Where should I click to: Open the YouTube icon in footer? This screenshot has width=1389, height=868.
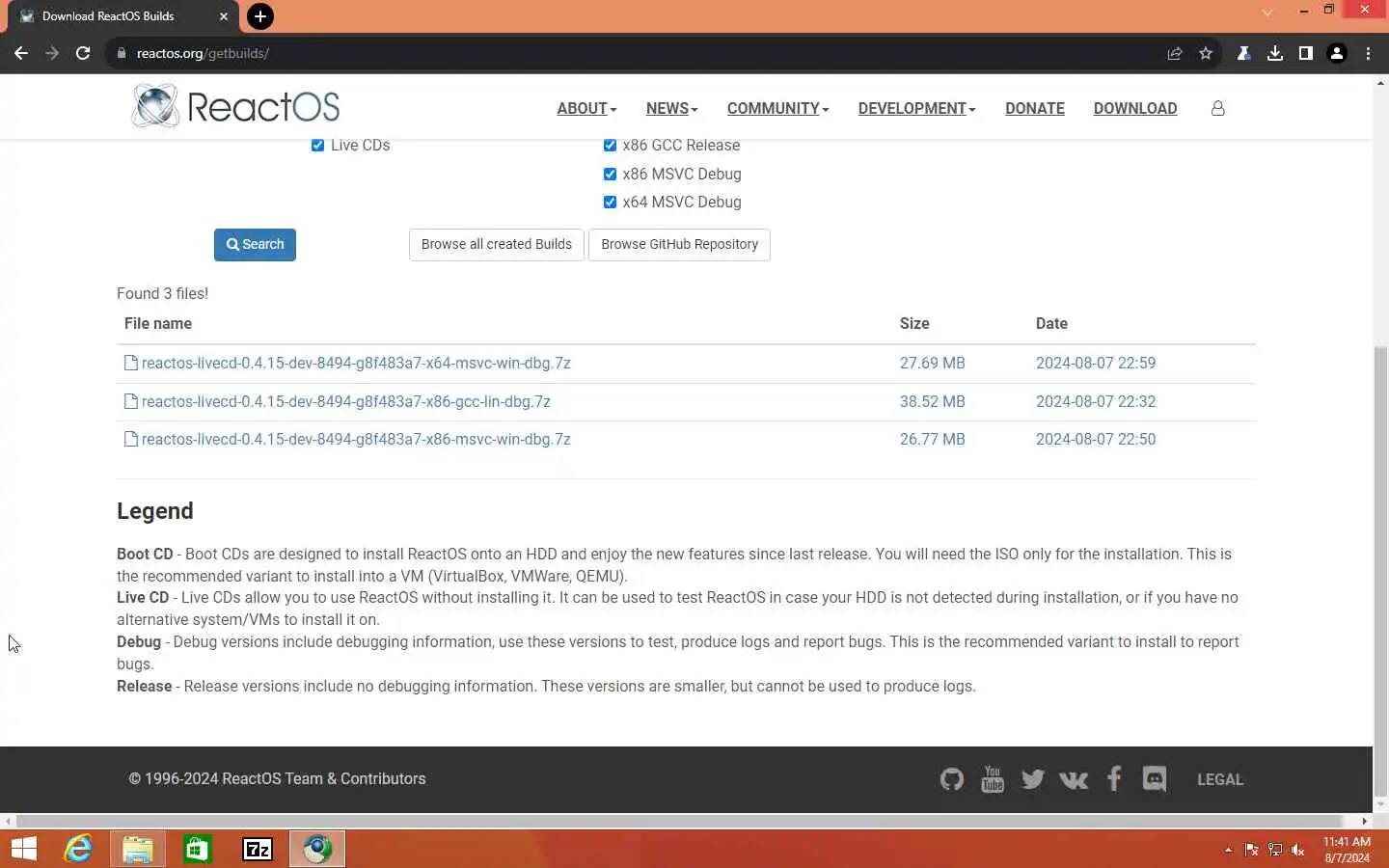click(993, 778)
